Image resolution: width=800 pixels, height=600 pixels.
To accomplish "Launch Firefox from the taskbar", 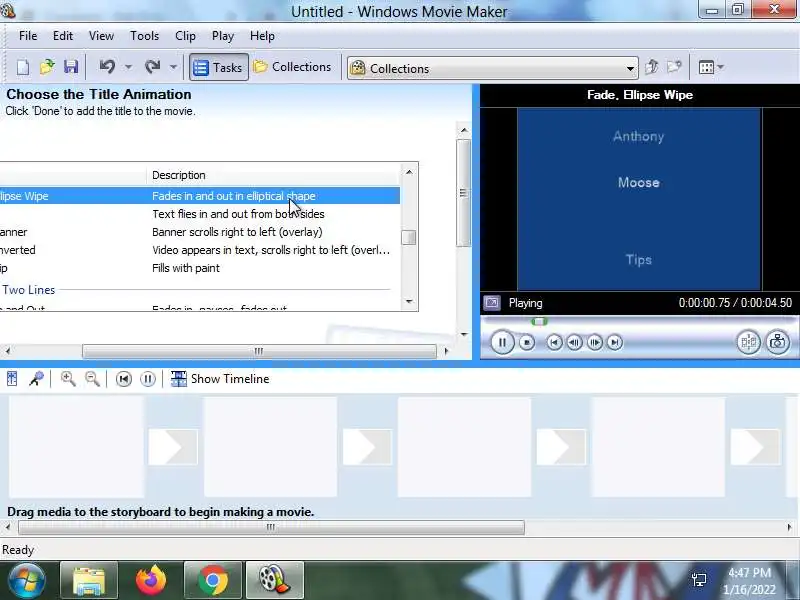I will [x=151, y=580].
